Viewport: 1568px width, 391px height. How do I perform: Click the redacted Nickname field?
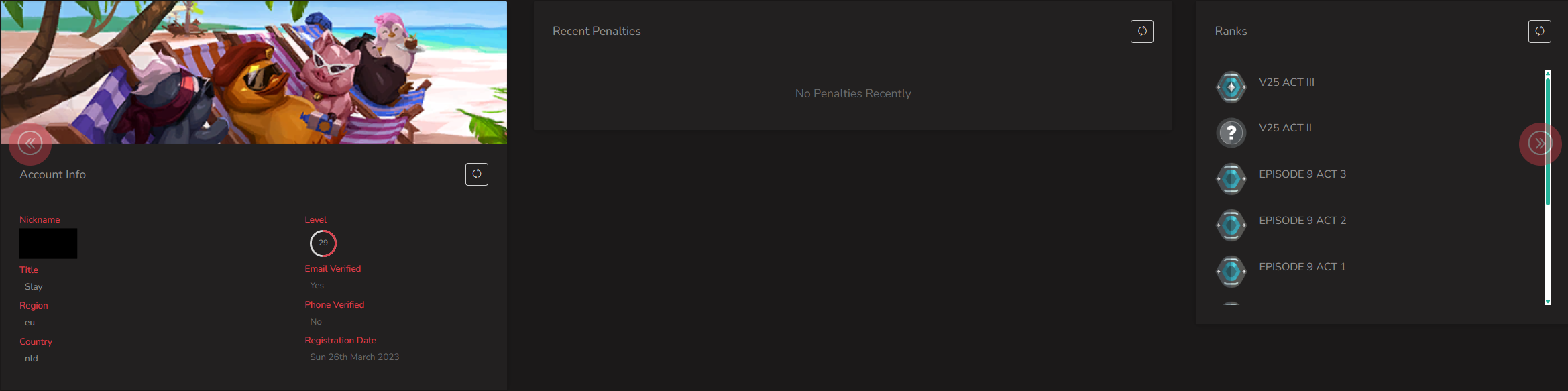click(48, 243)
